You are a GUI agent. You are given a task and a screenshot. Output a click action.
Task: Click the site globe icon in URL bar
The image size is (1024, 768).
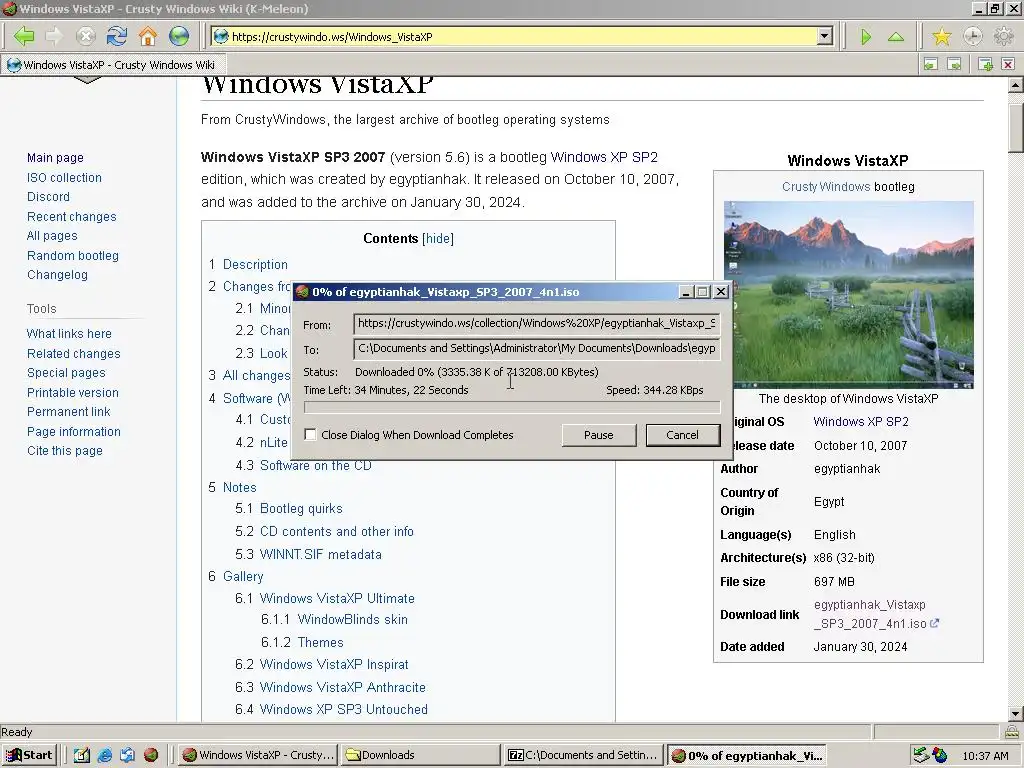click(221, 37)
